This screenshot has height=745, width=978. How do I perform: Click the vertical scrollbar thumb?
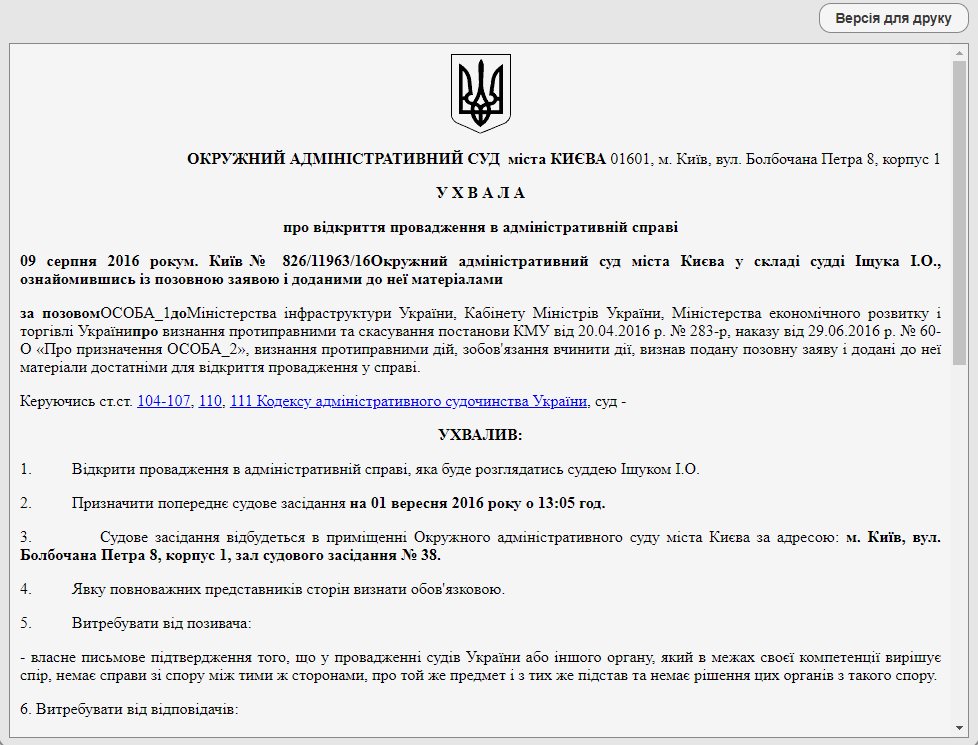click(x=959, y=210)
